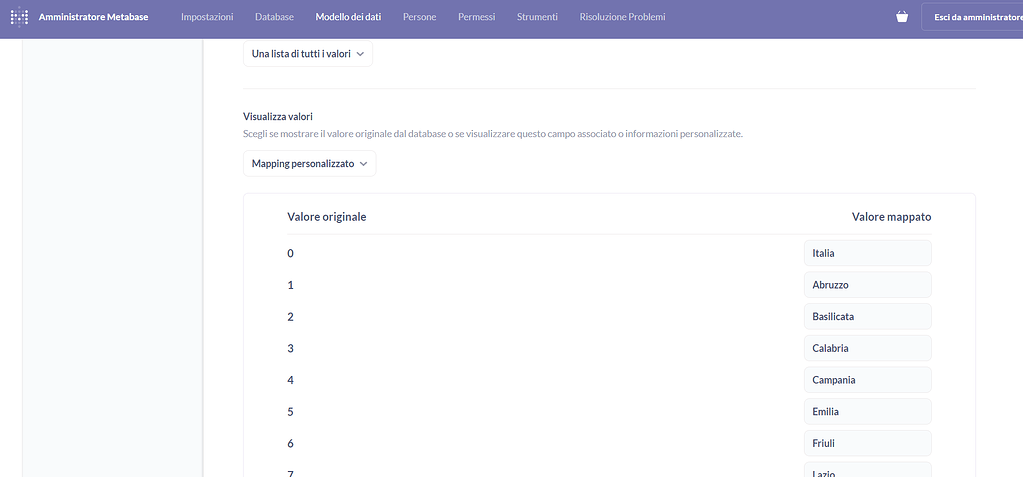The height and width of the screenshot is (477, 1023).
Task: Click Esci da amministratore button
Action: click(972, 17)
